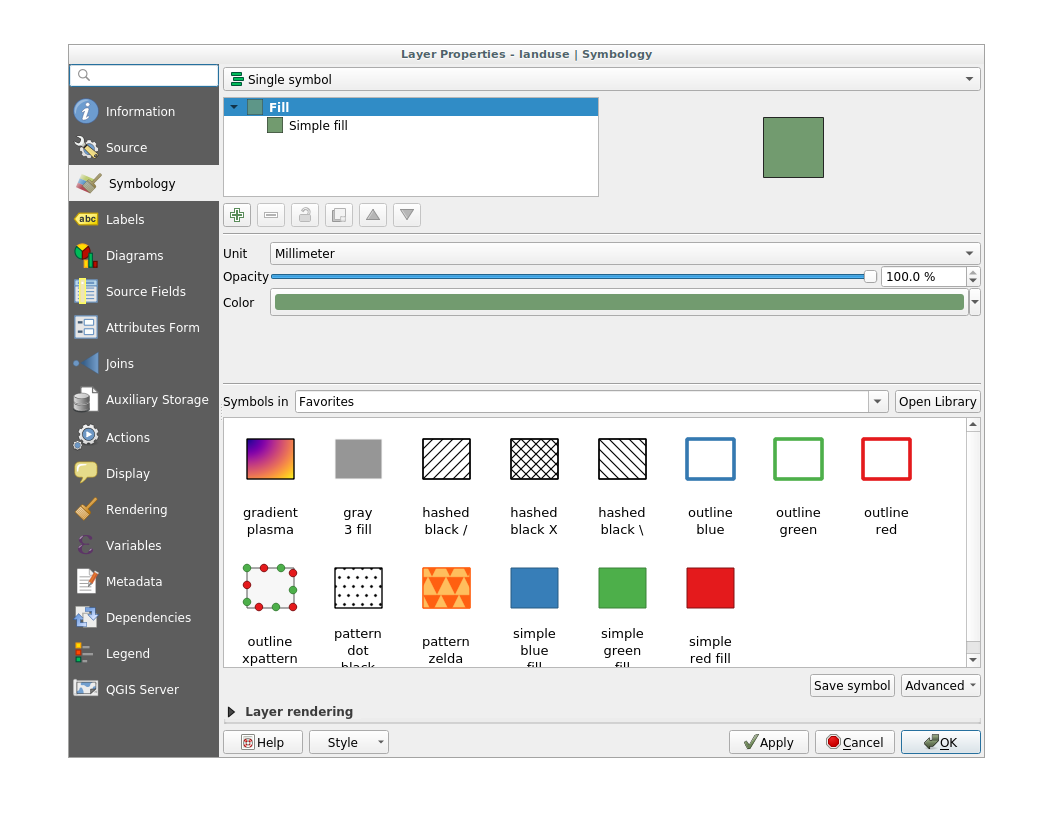Click the remove symbol layer minus icon
This screenshot has width=1054, height=826.
271,215
